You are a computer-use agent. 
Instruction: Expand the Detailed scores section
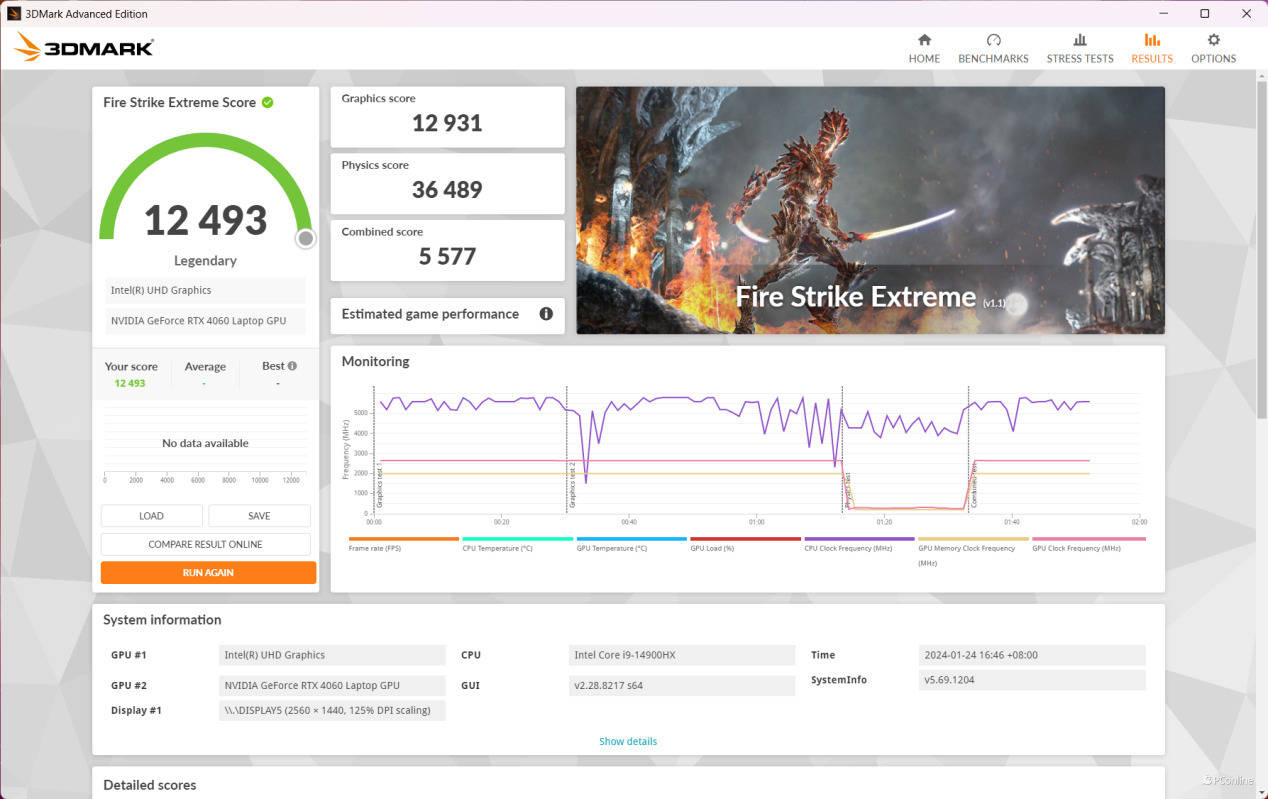[150, 785]
